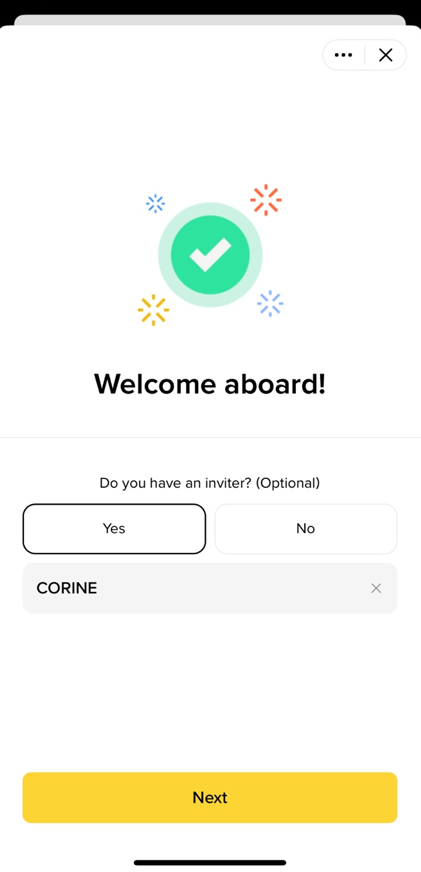
Task: Tap the home indicator bar at bottom
Action: click(x=210, y=863)
